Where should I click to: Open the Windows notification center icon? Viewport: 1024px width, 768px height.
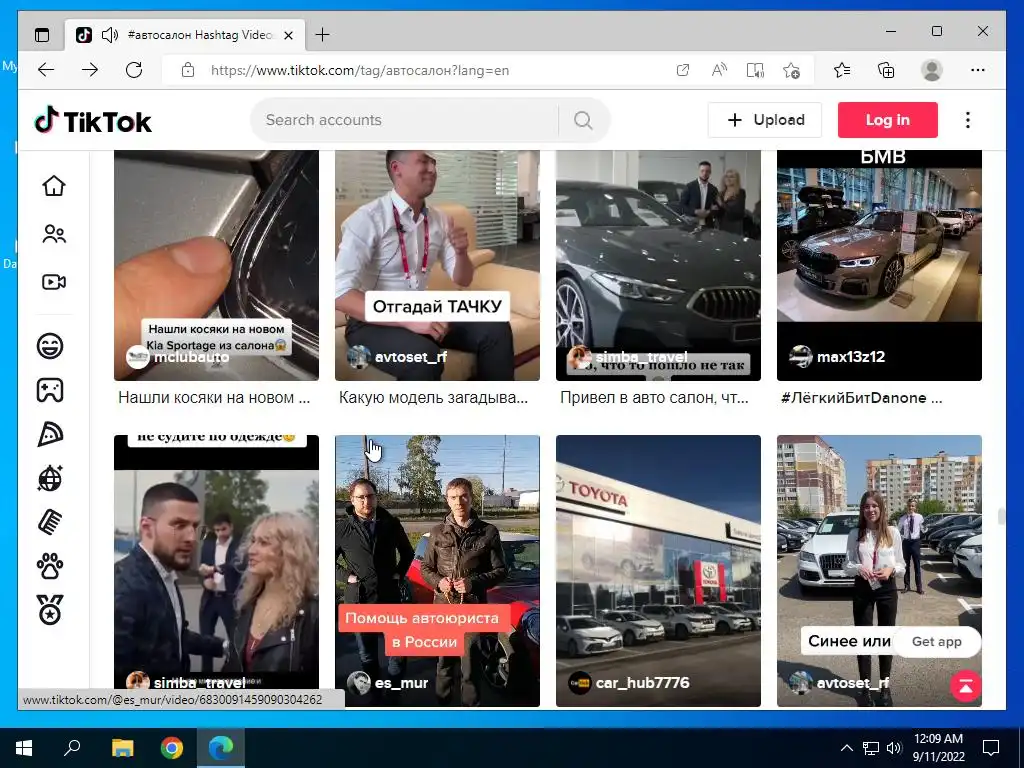pyautogui.click(x=991, y=748)
